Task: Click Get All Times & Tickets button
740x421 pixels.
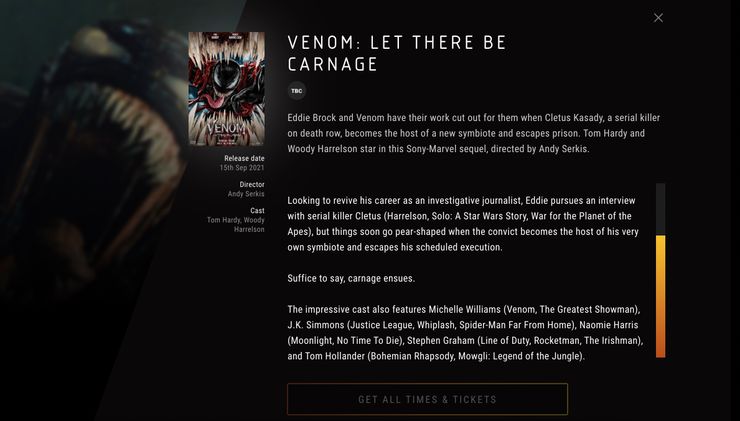Action: point(428,399)
